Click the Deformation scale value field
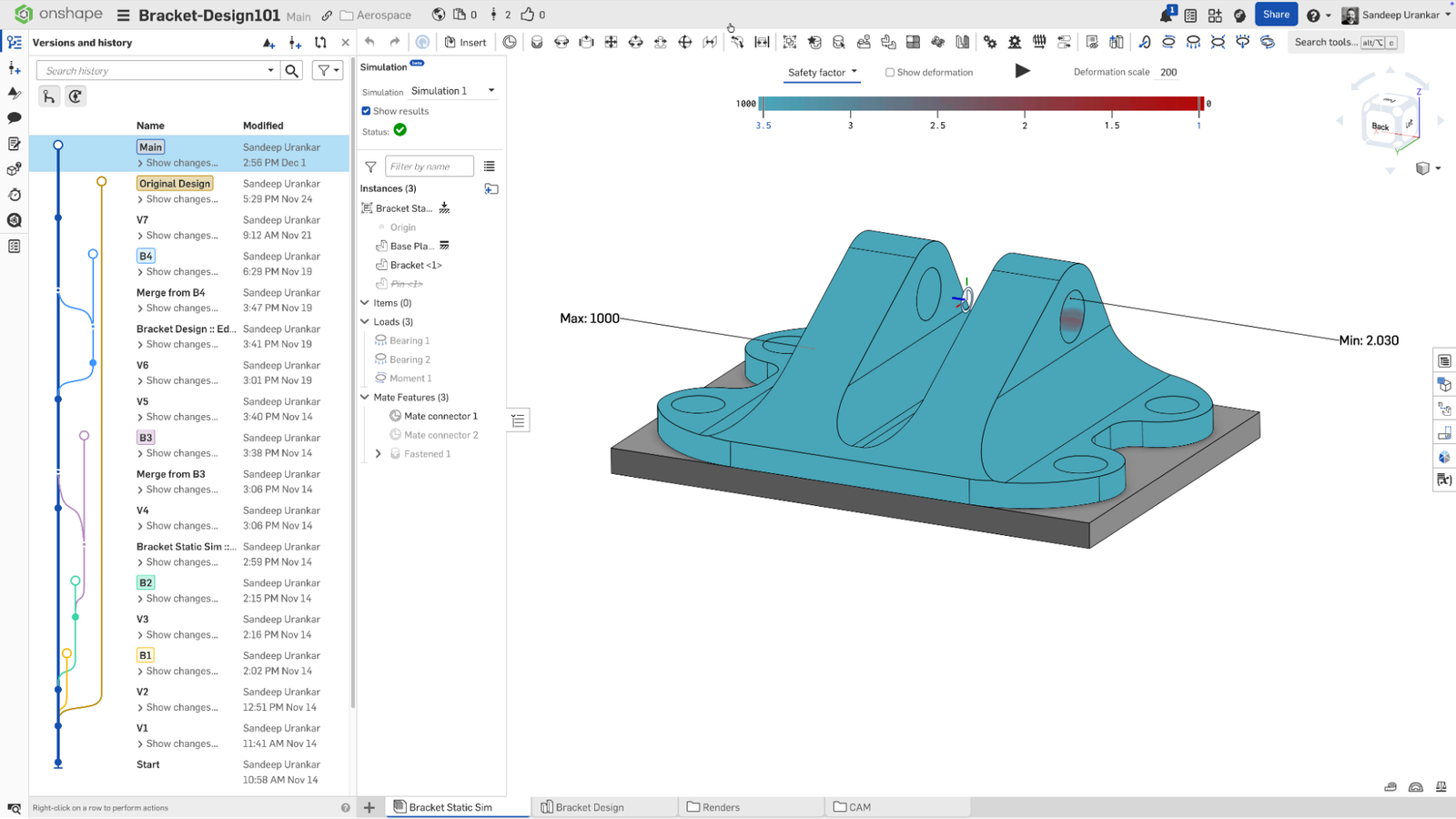This screenshot has width=1456, height=819. click(1168, 72)
